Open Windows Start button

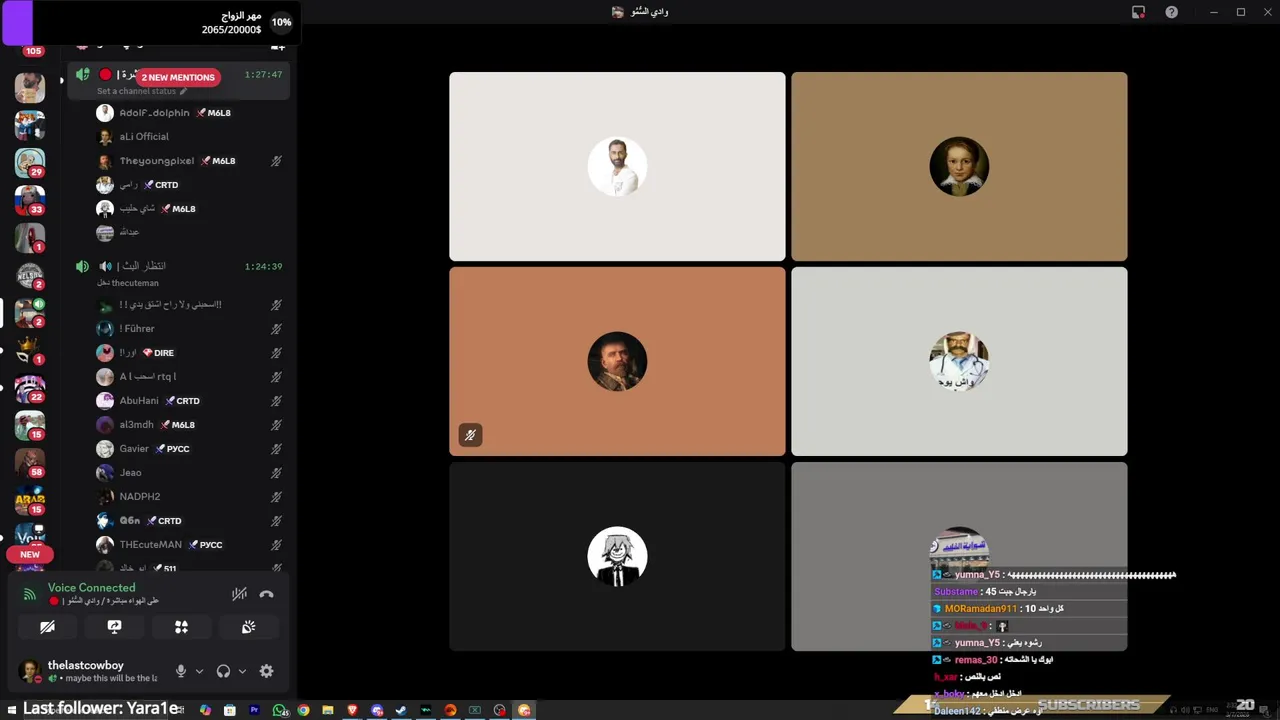pyautogui.click(x=12, y=710)
